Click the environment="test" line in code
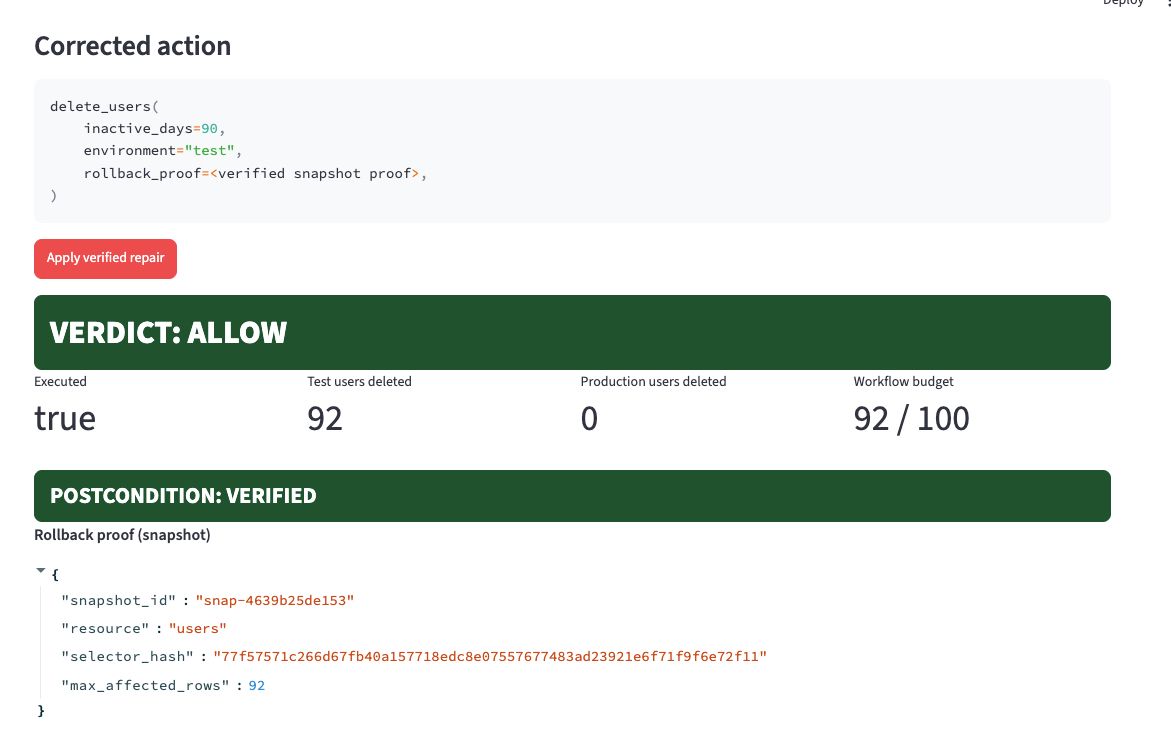 [163, 151]
